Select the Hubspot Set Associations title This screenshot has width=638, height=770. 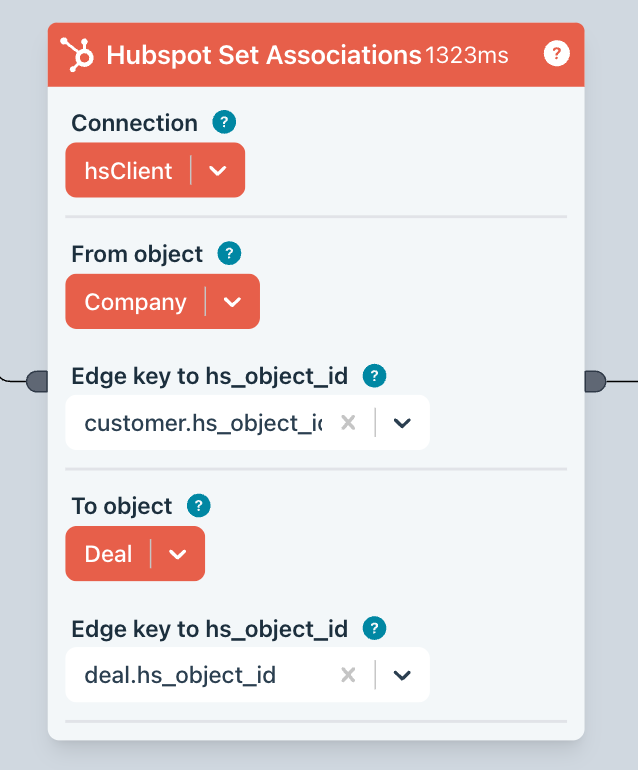[x=263, y=55]
